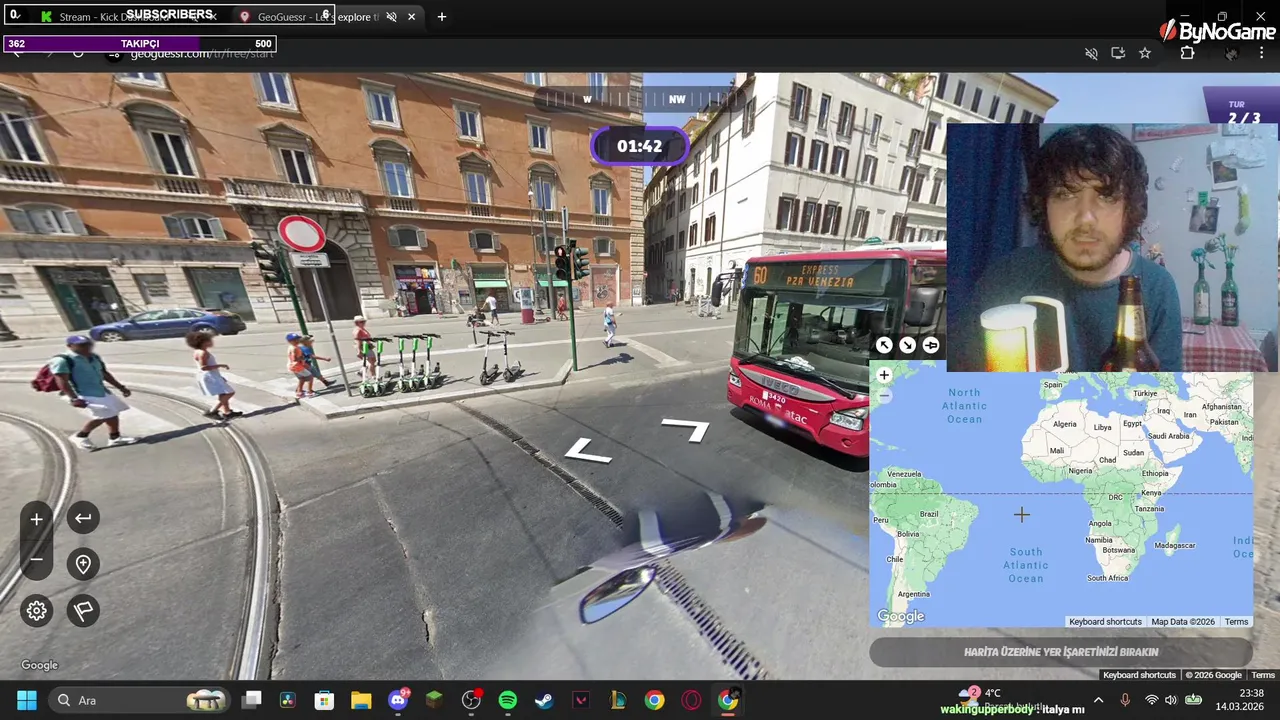Click the compass bar at top
Image resolution: width=1280 pixels, height=720 pixels.
click(x=640, y=99)
